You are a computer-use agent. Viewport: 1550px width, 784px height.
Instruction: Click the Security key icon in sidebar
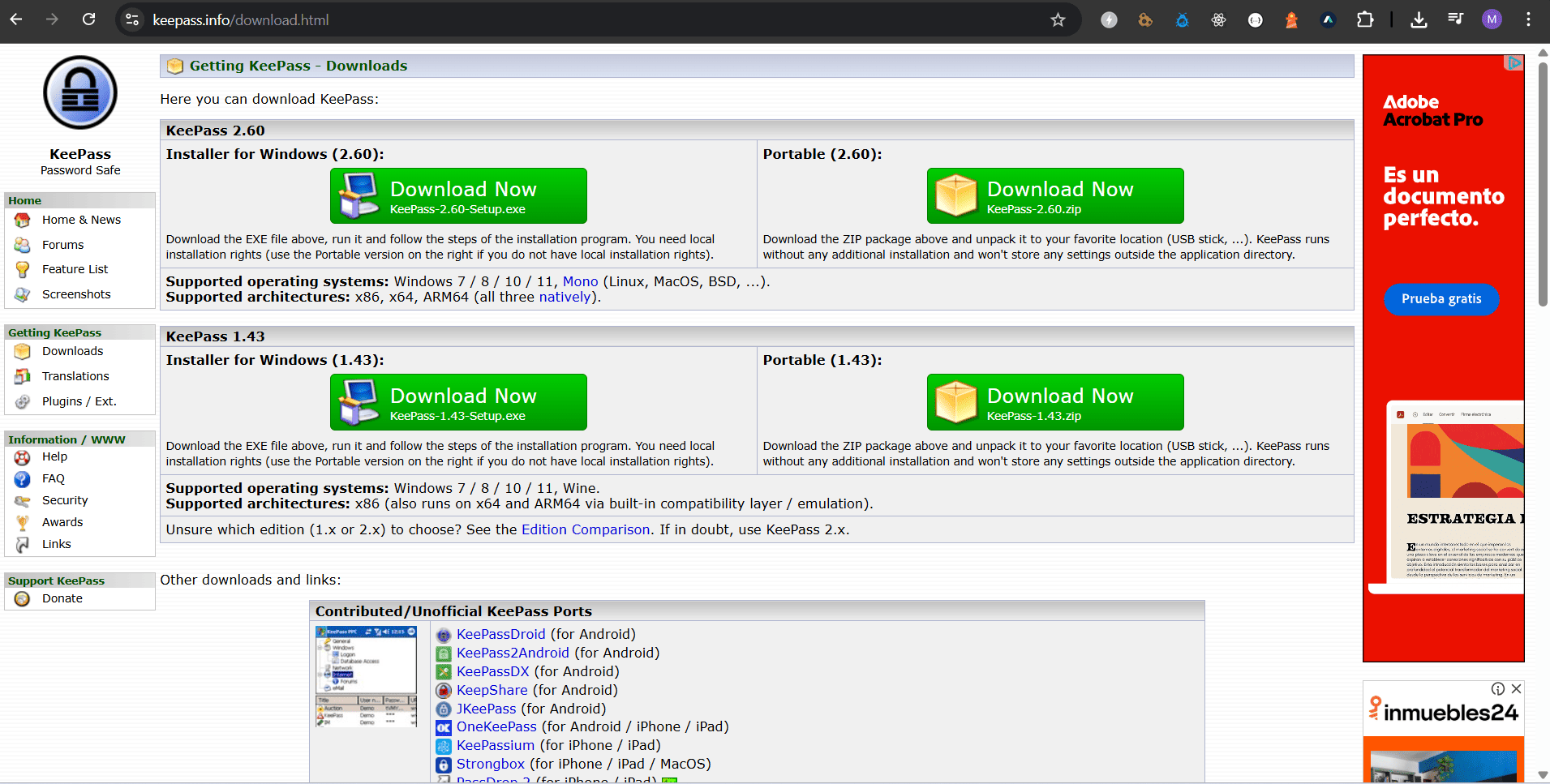point(24,500)
